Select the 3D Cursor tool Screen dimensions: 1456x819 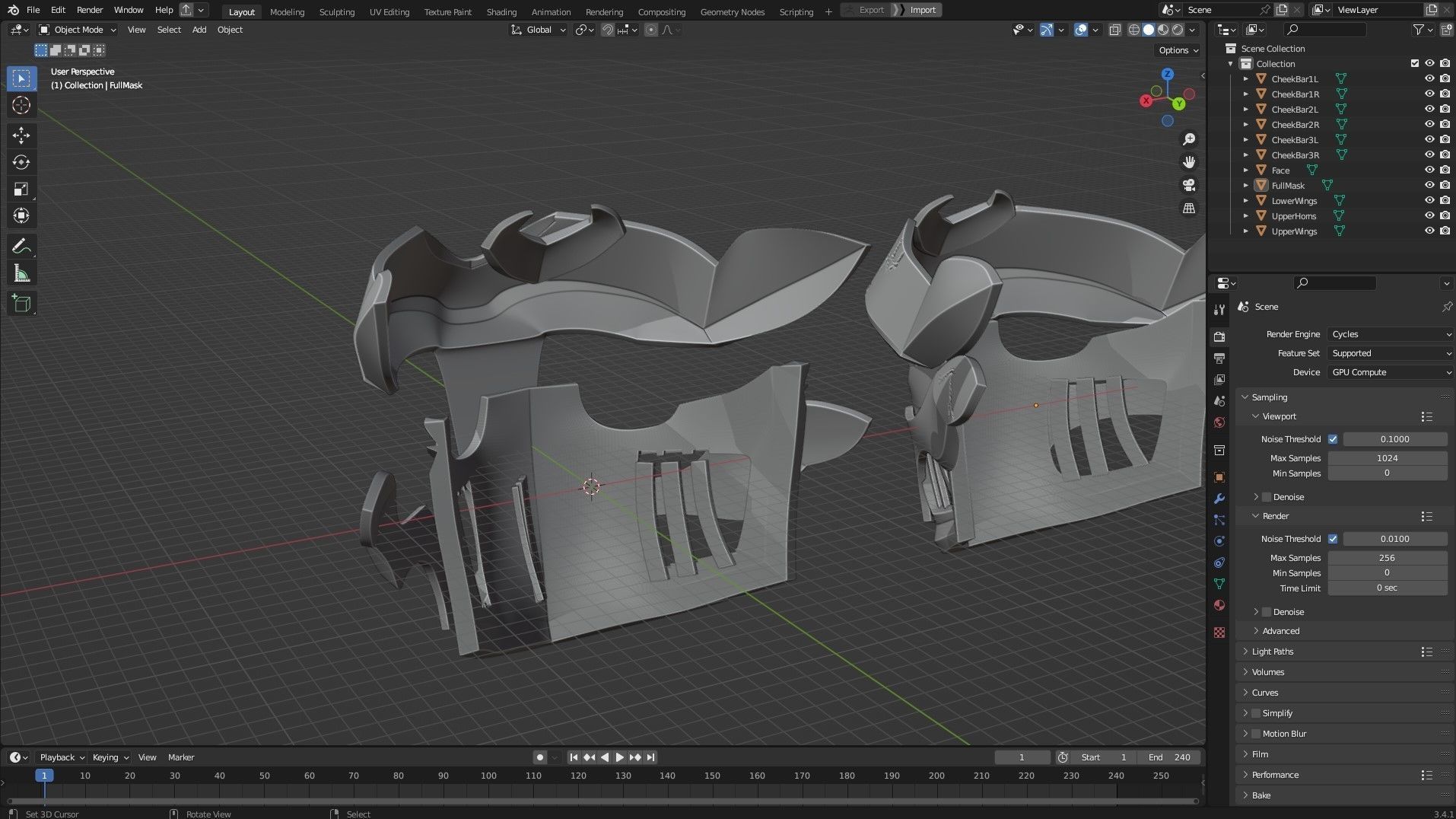coord(21,105)
